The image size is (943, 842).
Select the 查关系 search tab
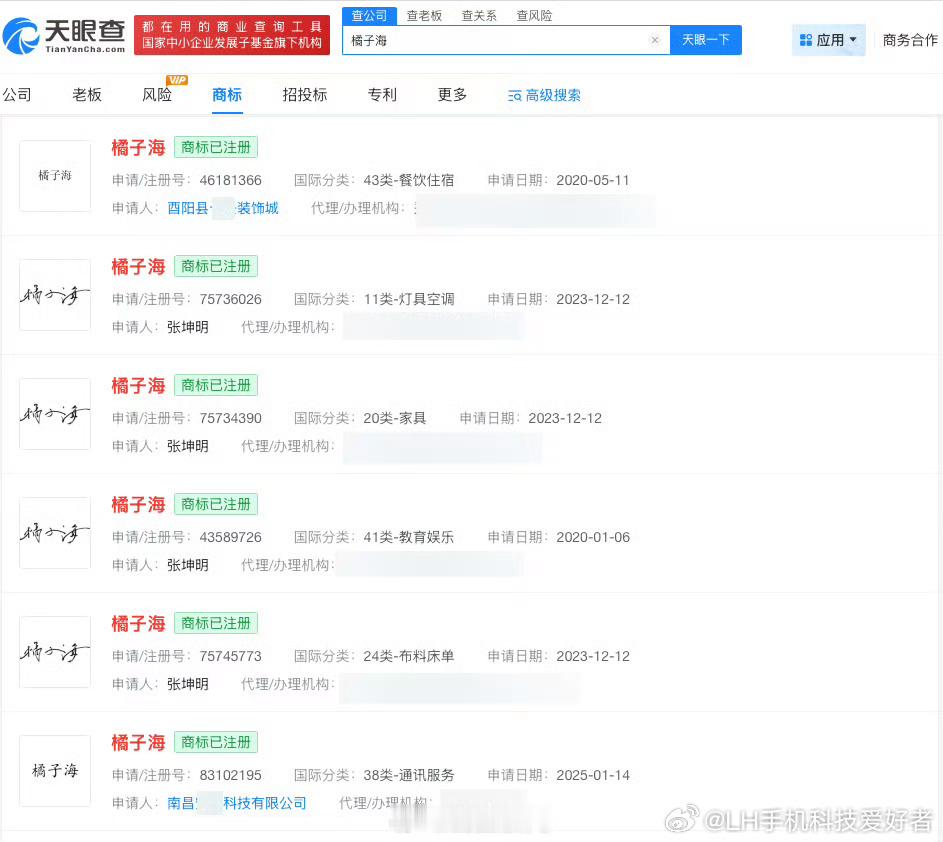(x=479, y=16)
